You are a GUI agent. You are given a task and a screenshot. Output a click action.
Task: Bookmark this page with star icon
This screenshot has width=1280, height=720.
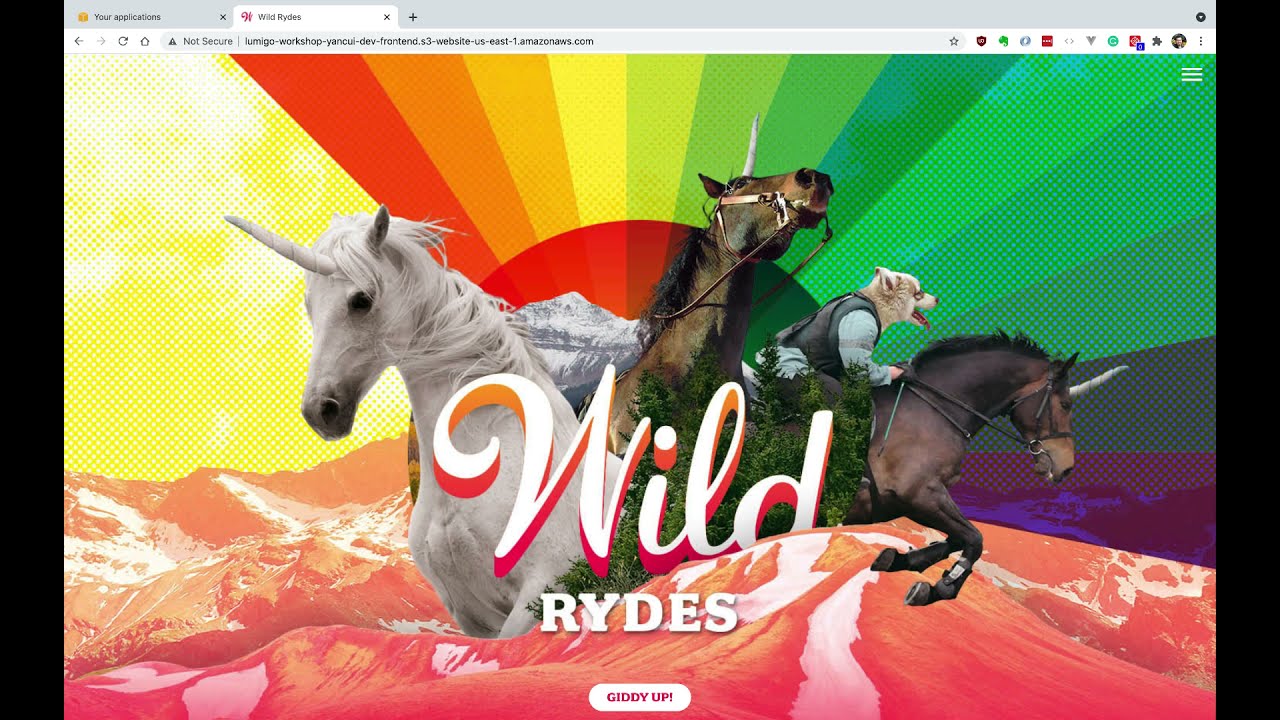click(x=954, y=41)
